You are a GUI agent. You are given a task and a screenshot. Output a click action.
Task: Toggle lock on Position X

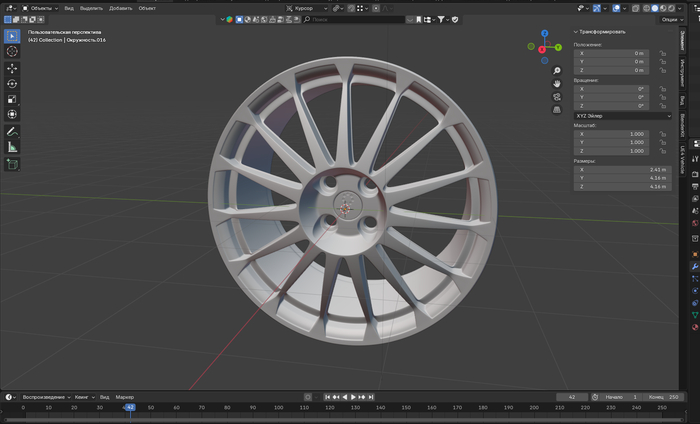663,53
